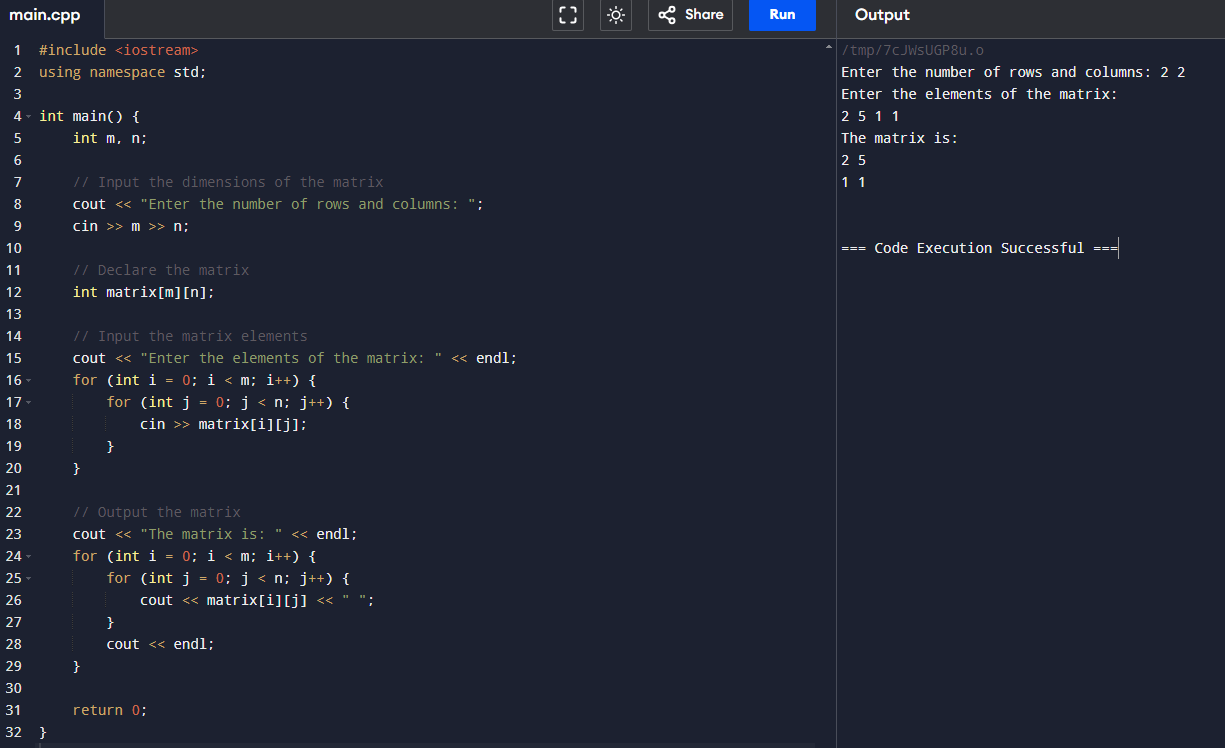Run the program with Run button
The image size is (1225, 748).
click(x=782, y=15)
